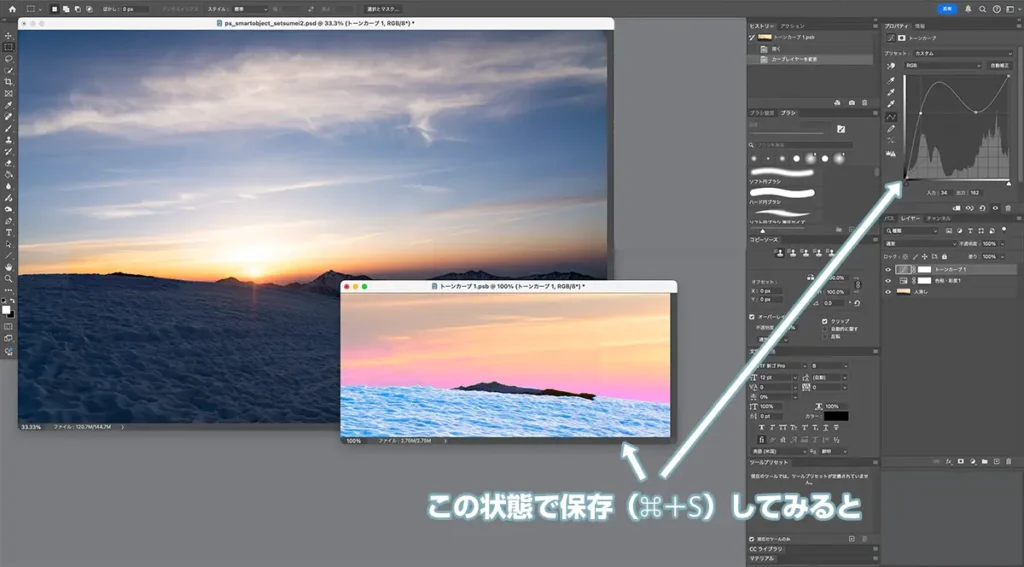The image size is (1024, 567).
Task: Create new group folder icon in Layers
Action: coord(985,462)
